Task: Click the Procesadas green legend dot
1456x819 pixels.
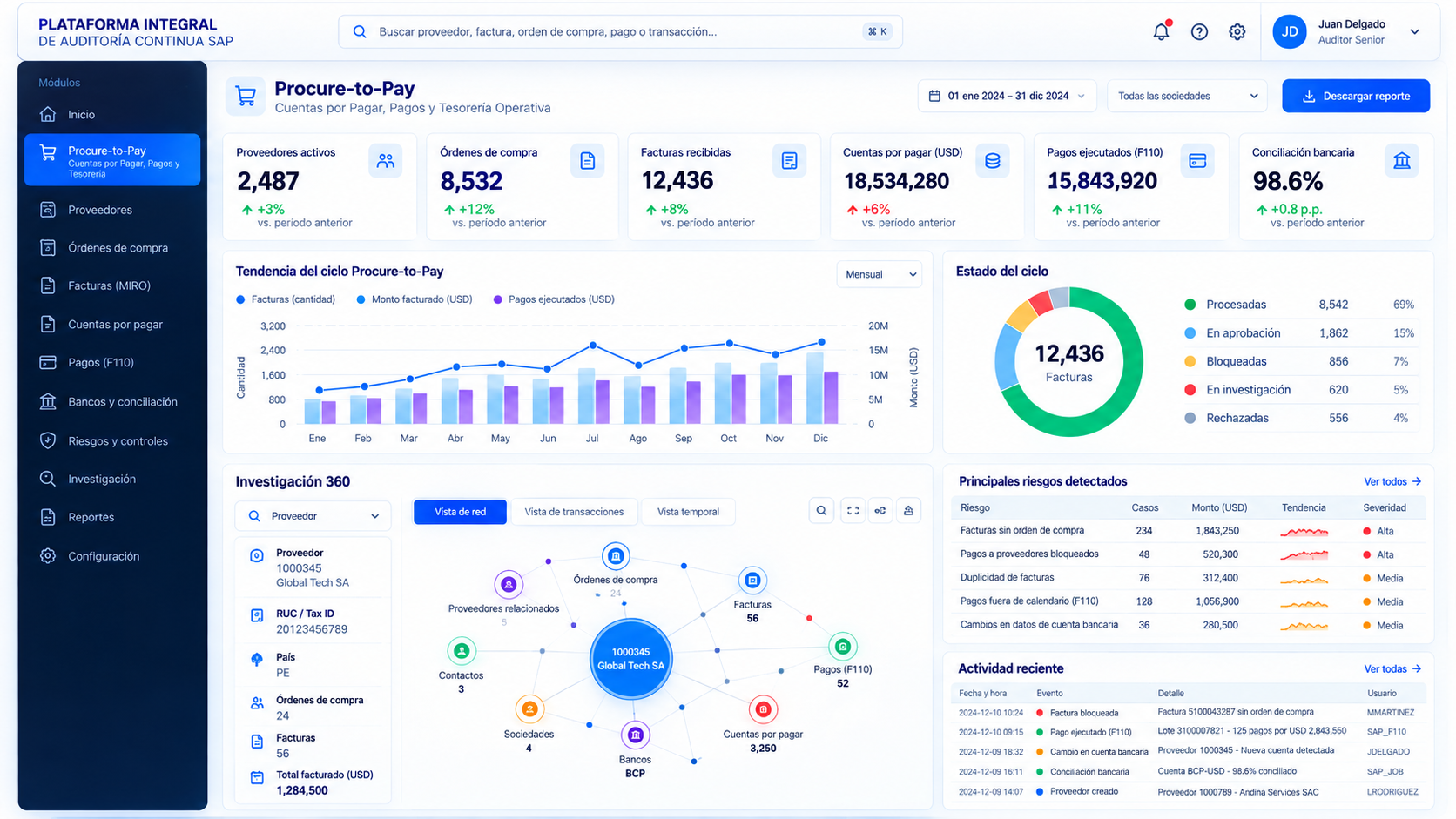Action: [1190, 305]
